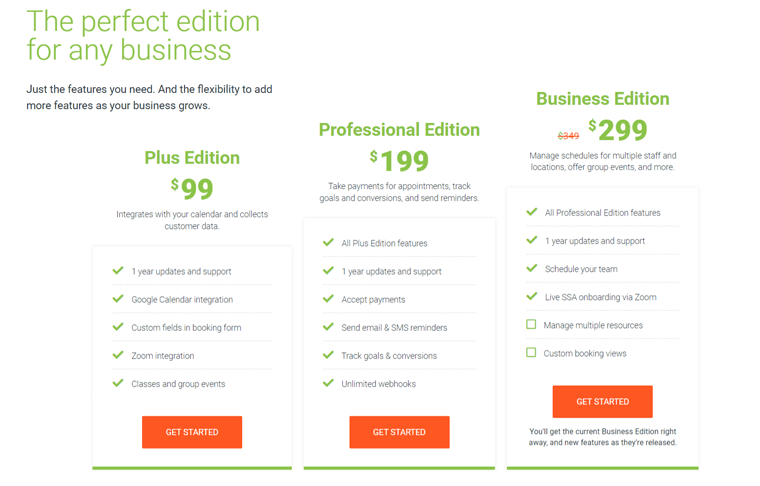Click checkmark beside Zoom integration

(118, 355)
